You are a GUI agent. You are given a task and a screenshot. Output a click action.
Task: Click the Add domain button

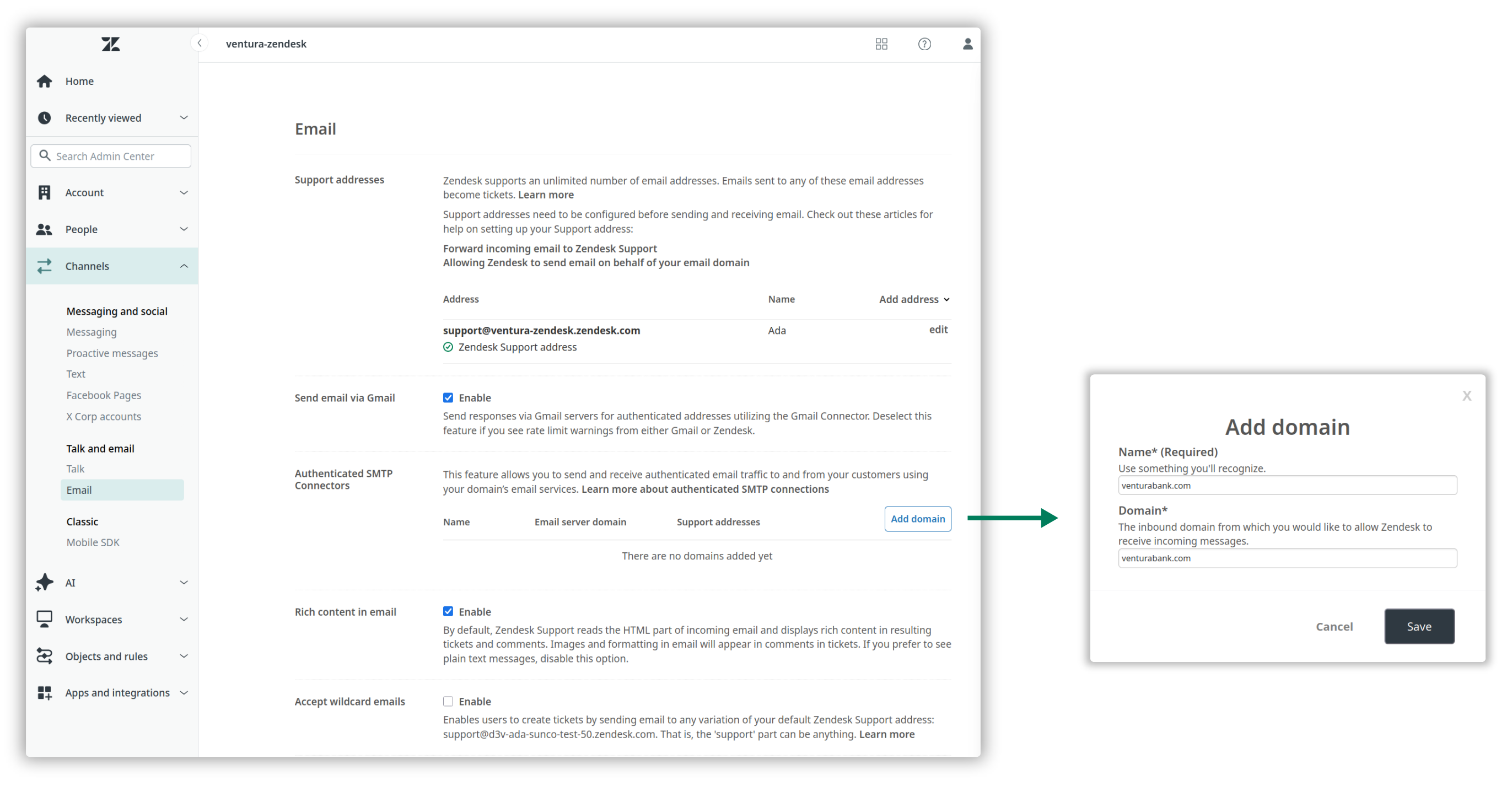point(917,518)
